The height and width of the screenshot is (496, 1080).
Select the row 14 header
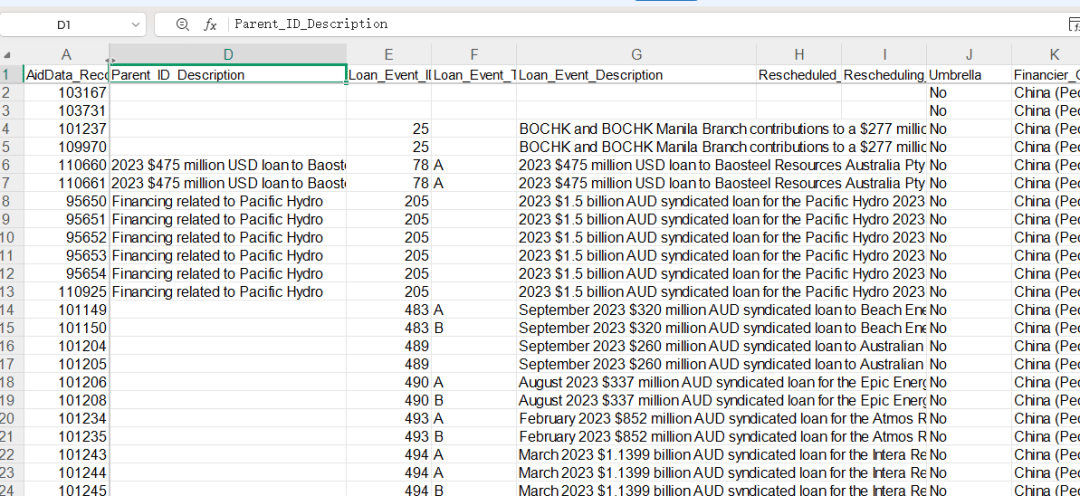[11, 310]
